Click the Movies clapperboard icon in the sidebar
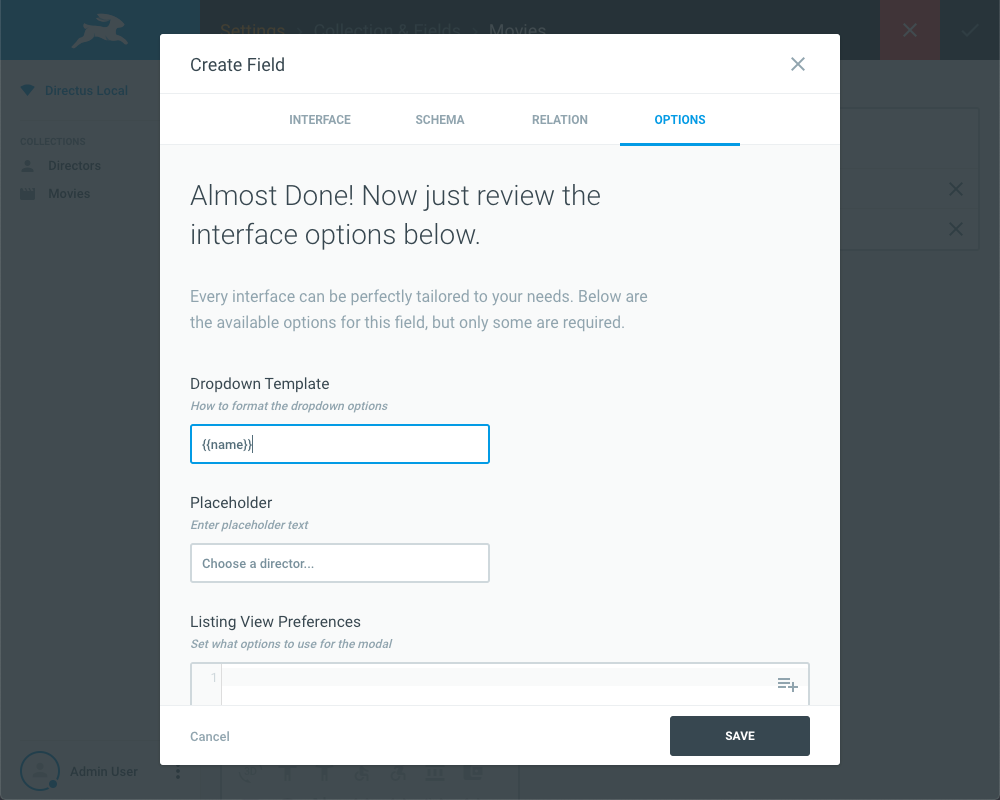This screenshot has width=1000, height=800. point(27,194)
